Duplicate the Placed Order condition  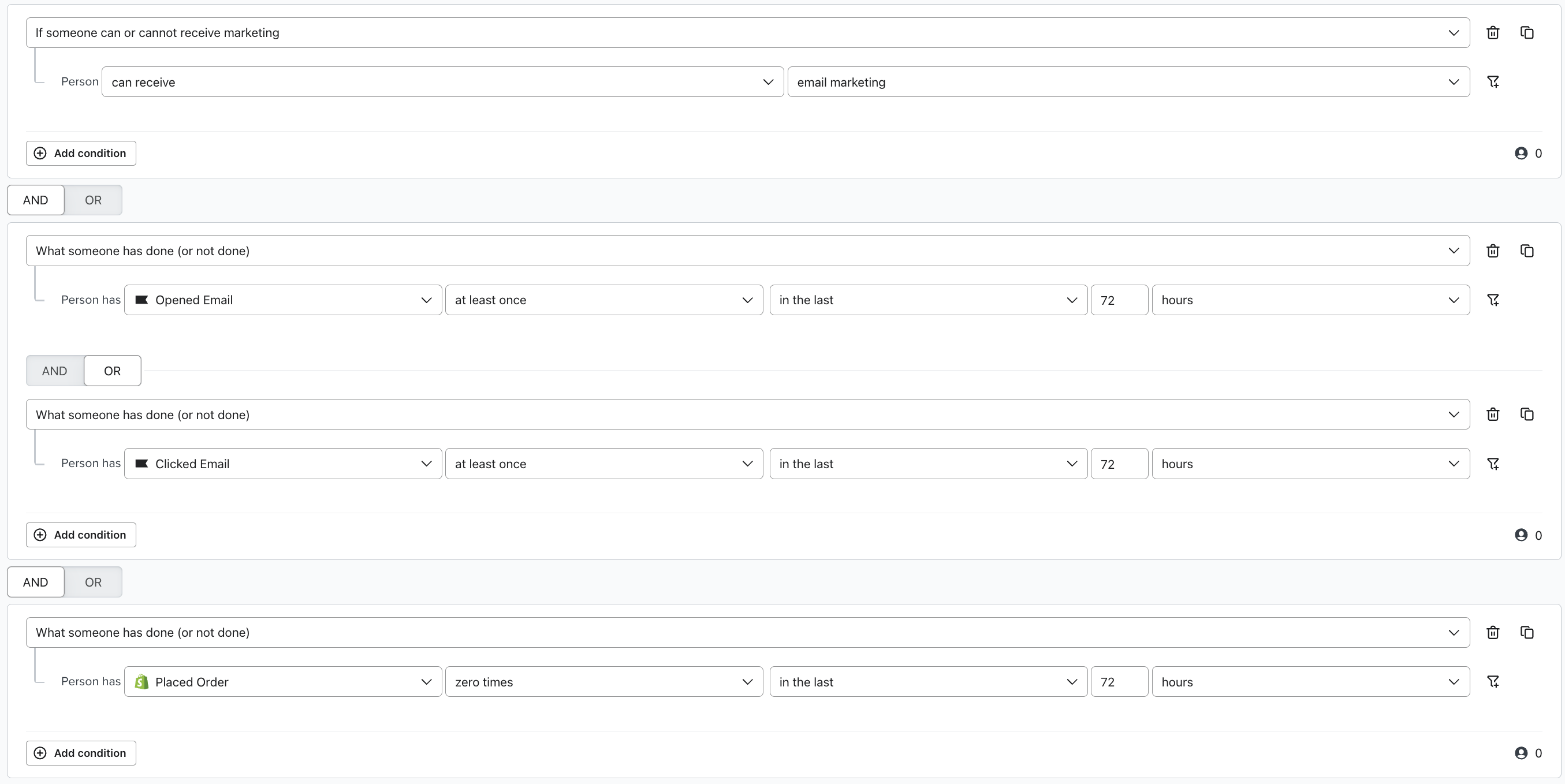[x=1527, y=633]
